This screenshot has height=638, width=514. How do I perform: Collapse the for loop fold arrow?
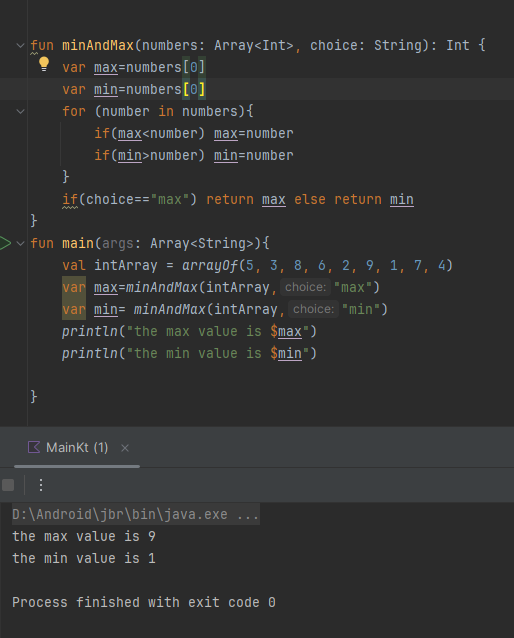click(x=20, y=111)
